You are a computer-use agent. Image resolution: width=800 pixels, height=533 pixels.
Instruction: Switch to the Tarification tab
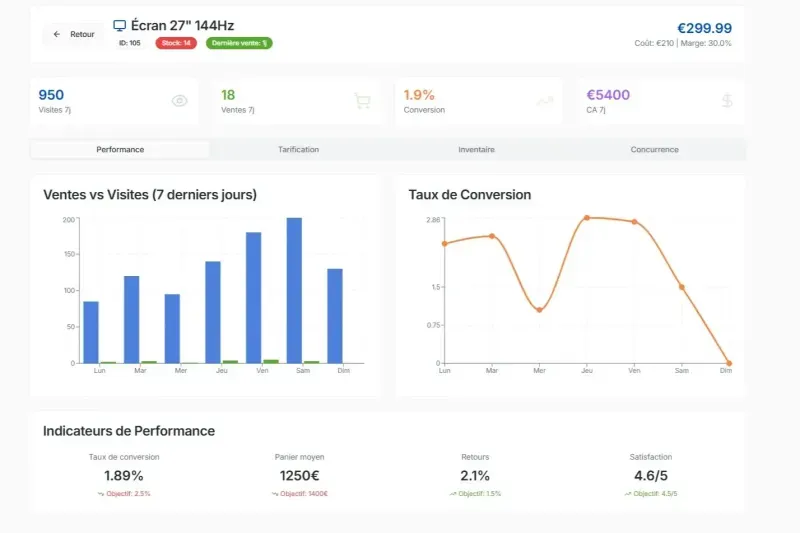tap(298, 150)
